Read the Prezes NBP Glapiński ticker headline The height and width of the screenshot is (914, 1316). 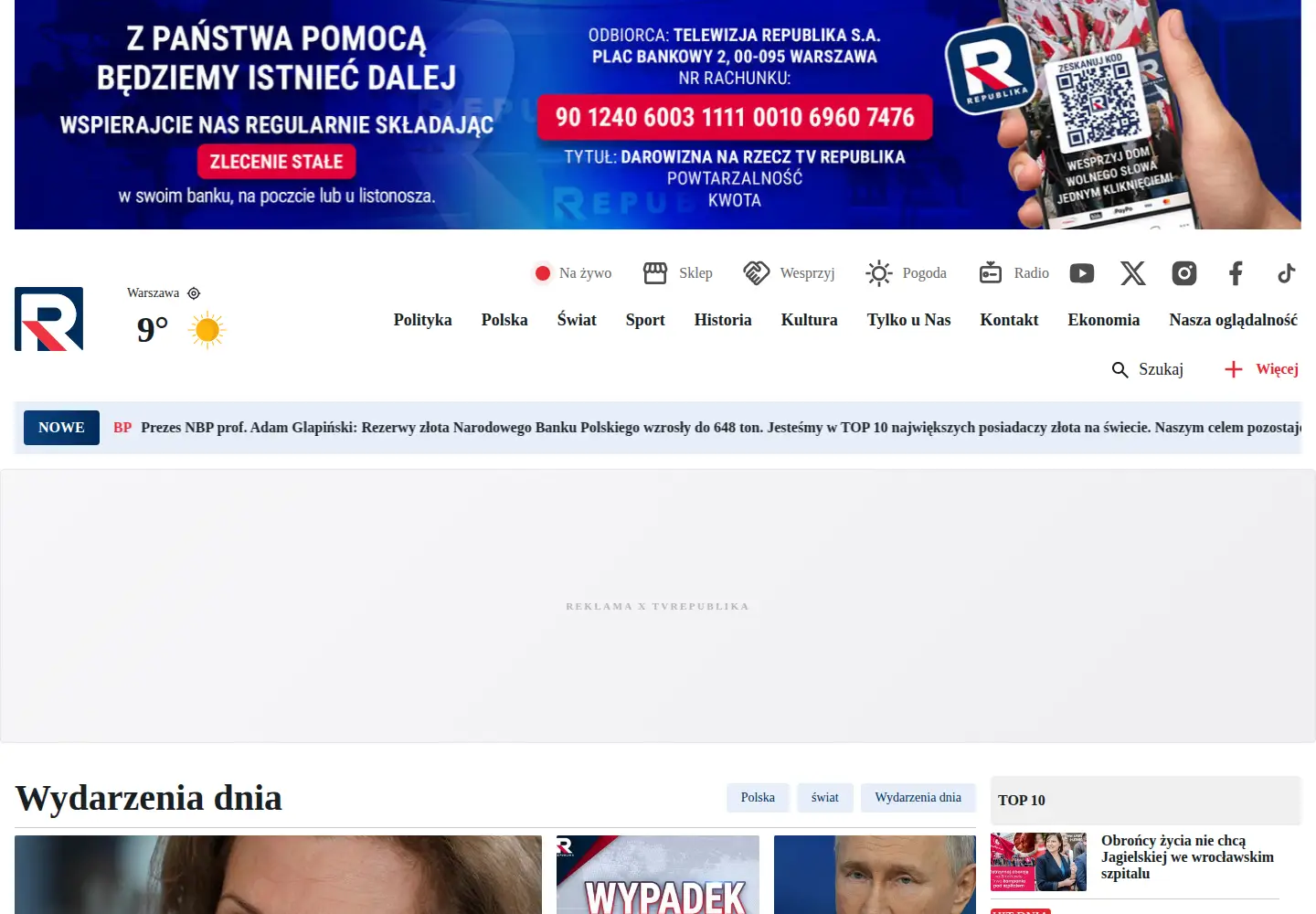(x=721, y=428)
